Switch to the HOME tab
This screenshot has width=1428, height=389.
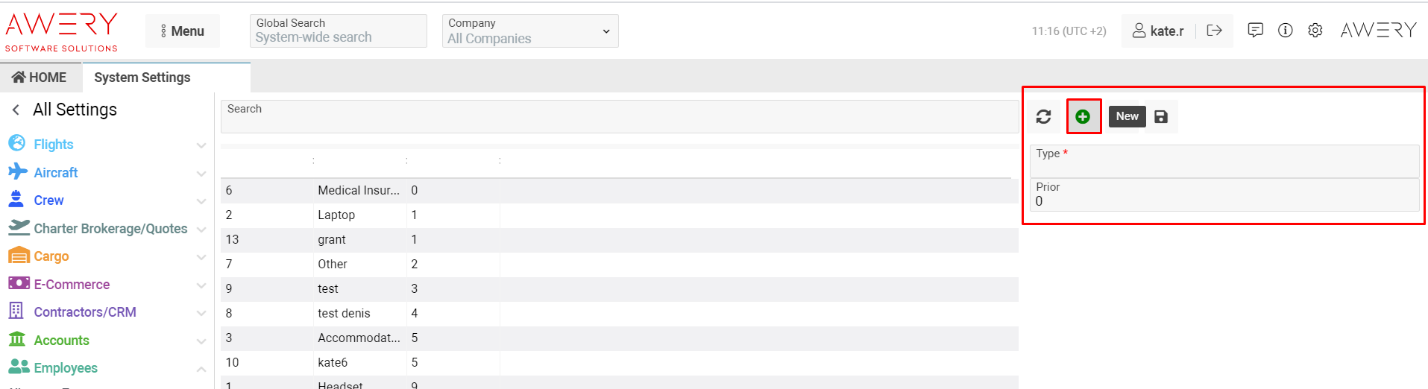coord(39,77)
